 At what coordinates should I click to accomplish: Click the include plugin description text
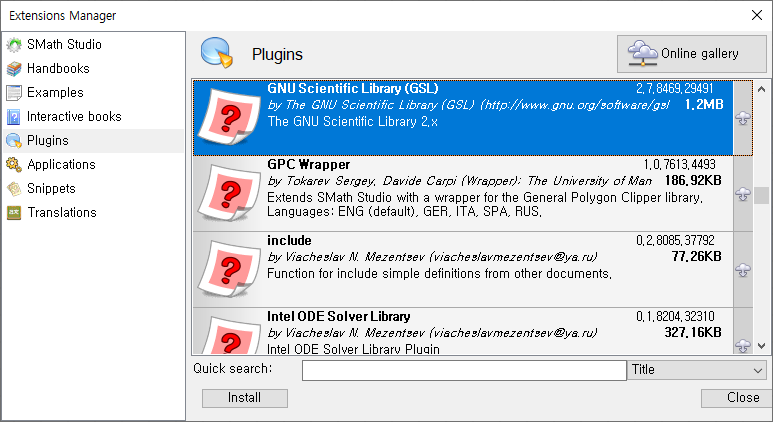click(439, 274)
